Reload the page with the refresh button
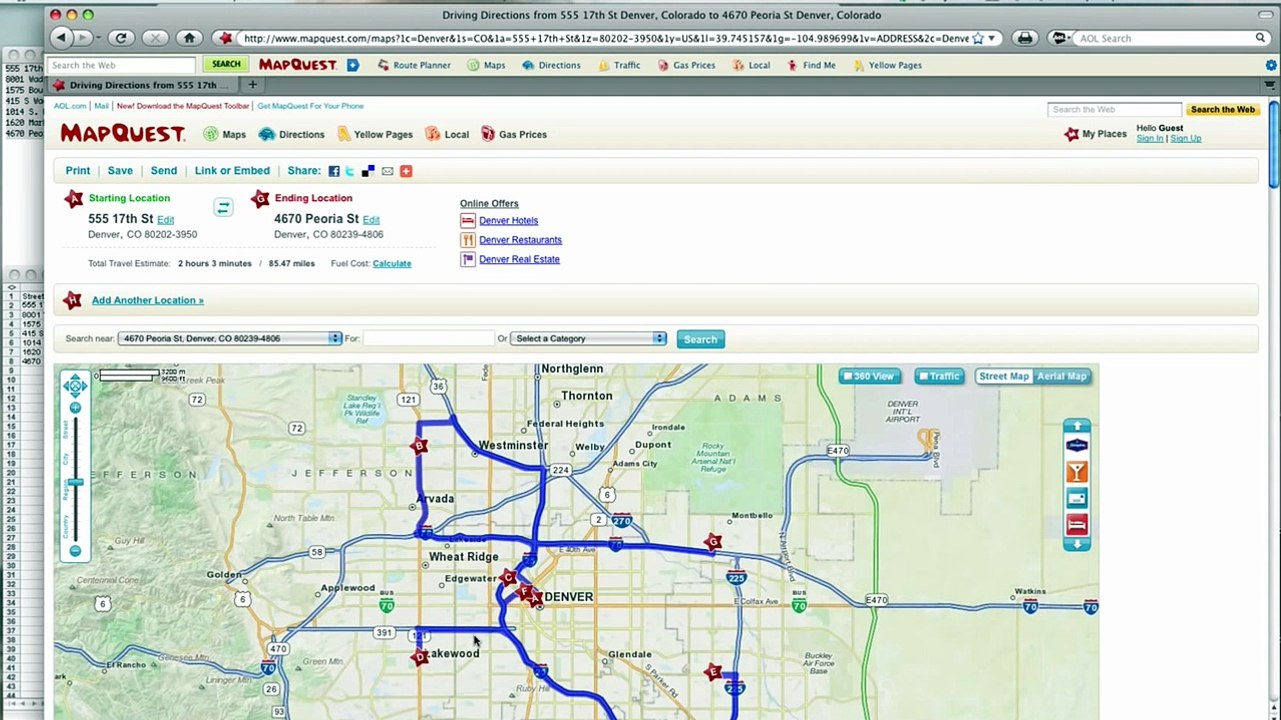Screen dimensions: 1281x720 tap(121, 38)
